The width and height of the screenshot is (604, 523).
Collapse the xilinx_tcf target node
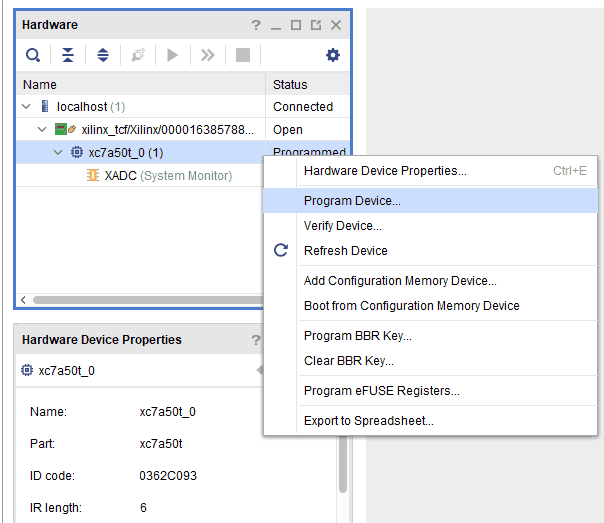[x=42, y=129]
